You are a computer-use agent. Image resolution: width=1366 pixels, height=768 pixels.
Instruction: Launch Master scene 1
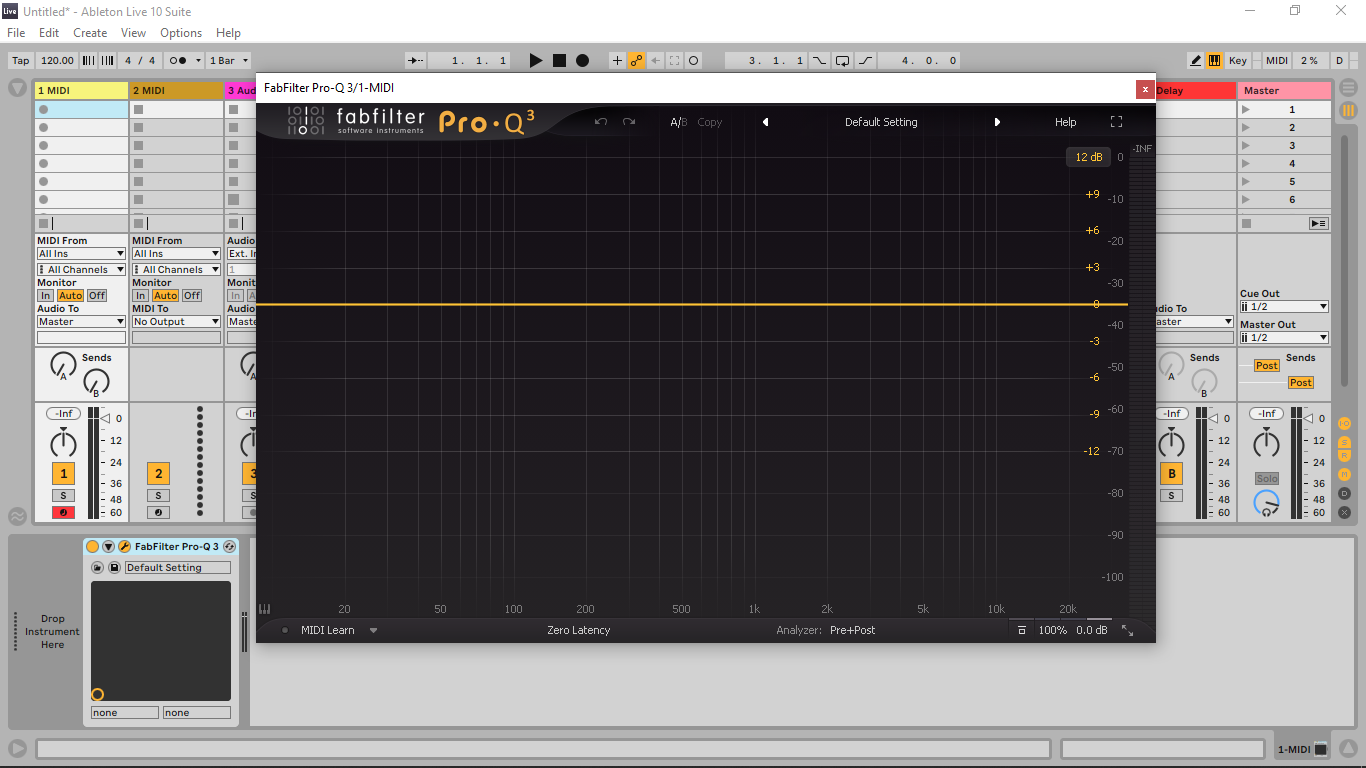point(1246,110)
